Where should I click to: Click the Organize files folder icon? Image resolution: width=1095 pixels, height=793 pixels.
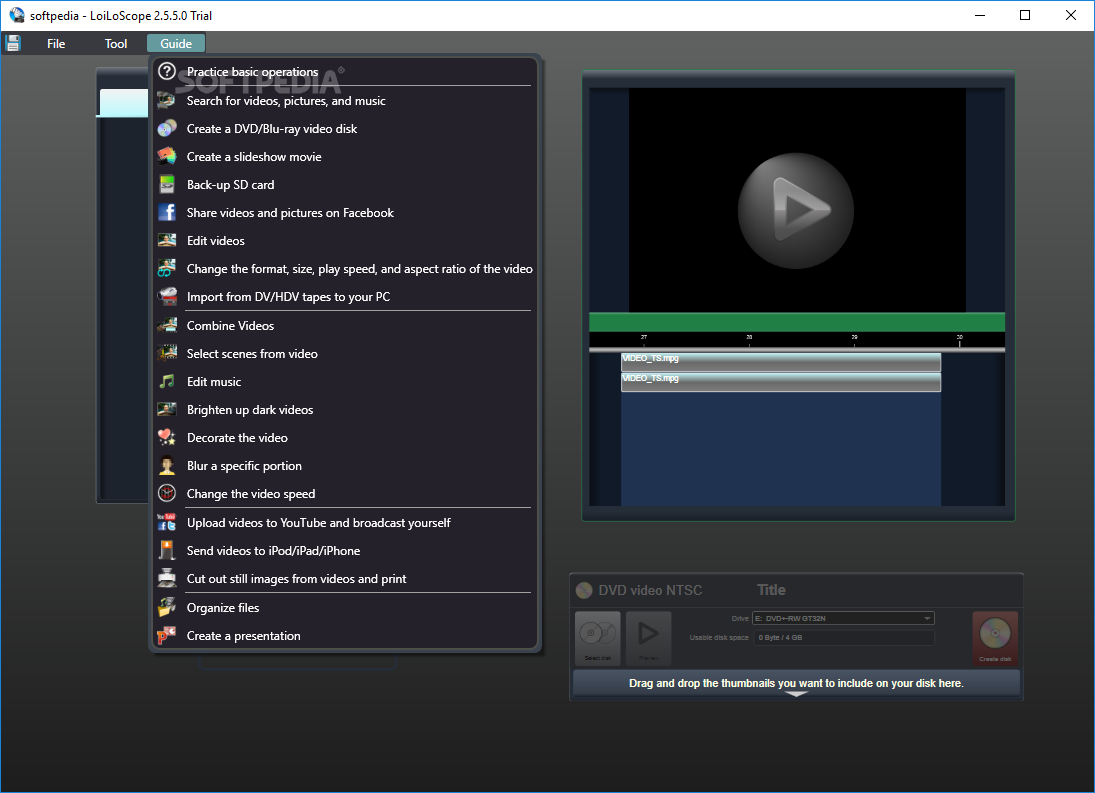tap(167, 607)
